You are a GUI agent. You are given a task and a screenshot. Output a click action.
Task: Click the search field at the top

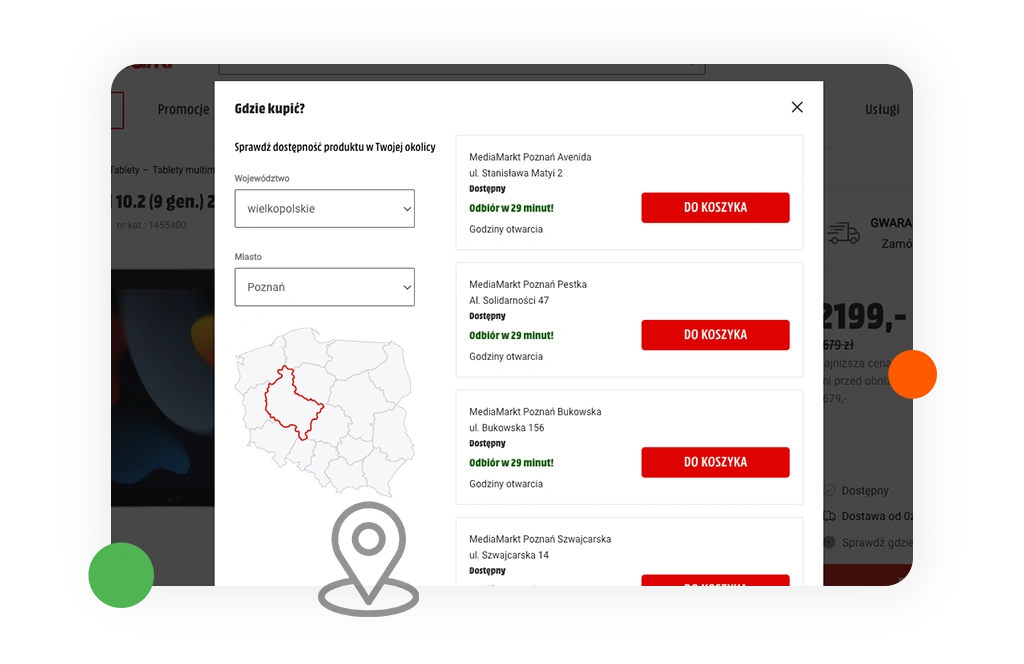coord(460,68)
